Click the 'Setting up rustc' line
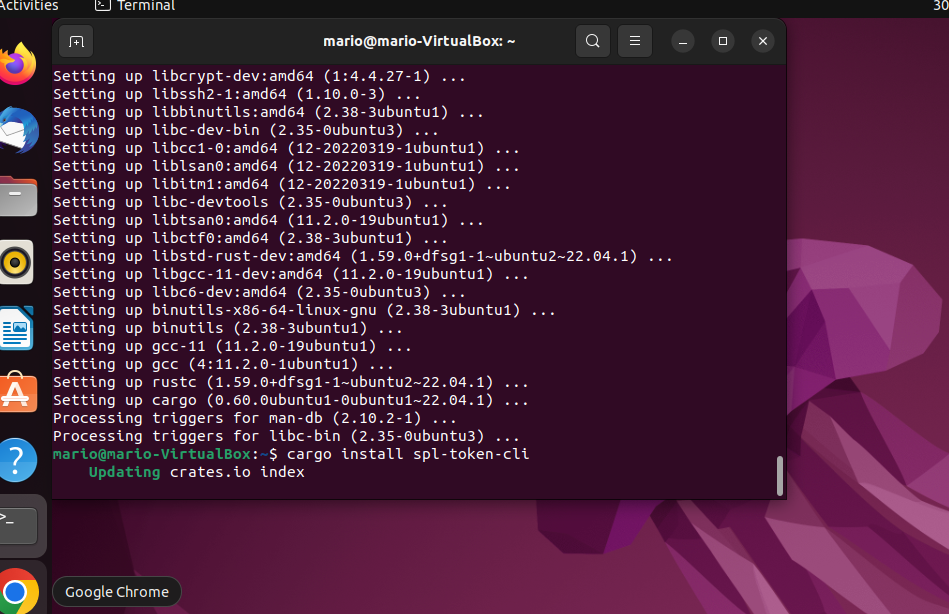The width and height of the screenshot is (949, 614). click(291, 382)
